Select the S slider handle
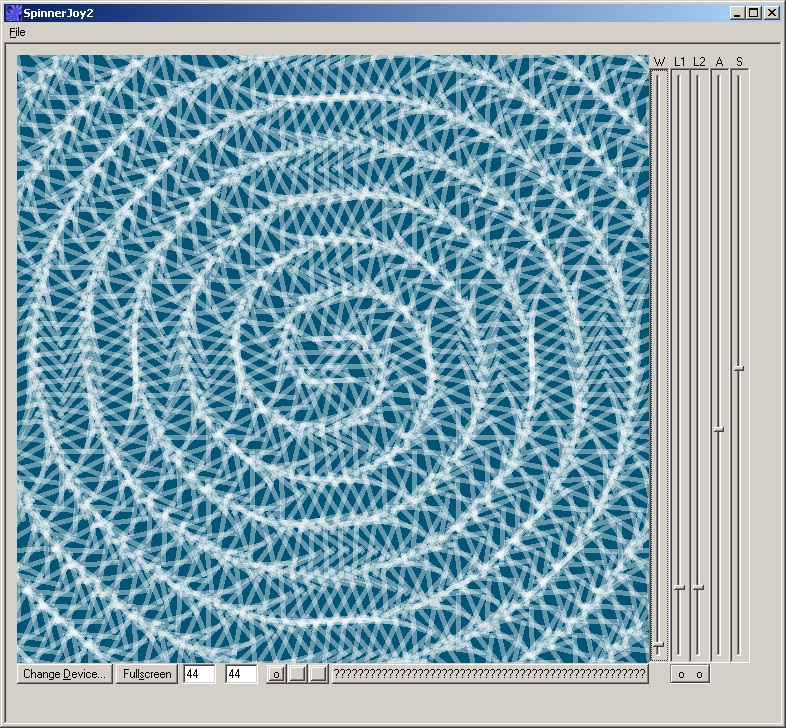 click(739, 368)
